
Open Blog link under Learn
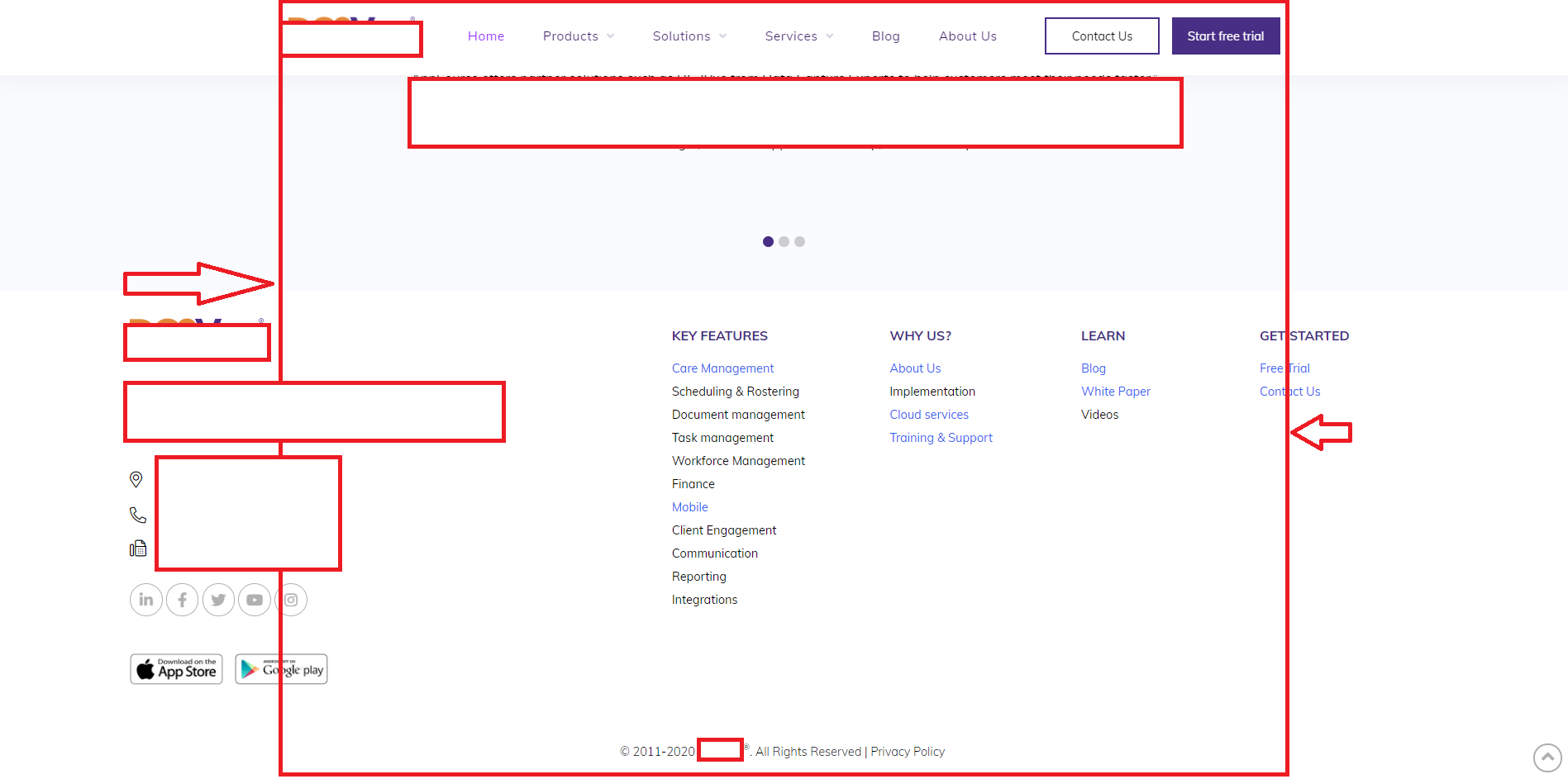(x=1093, y=368)
